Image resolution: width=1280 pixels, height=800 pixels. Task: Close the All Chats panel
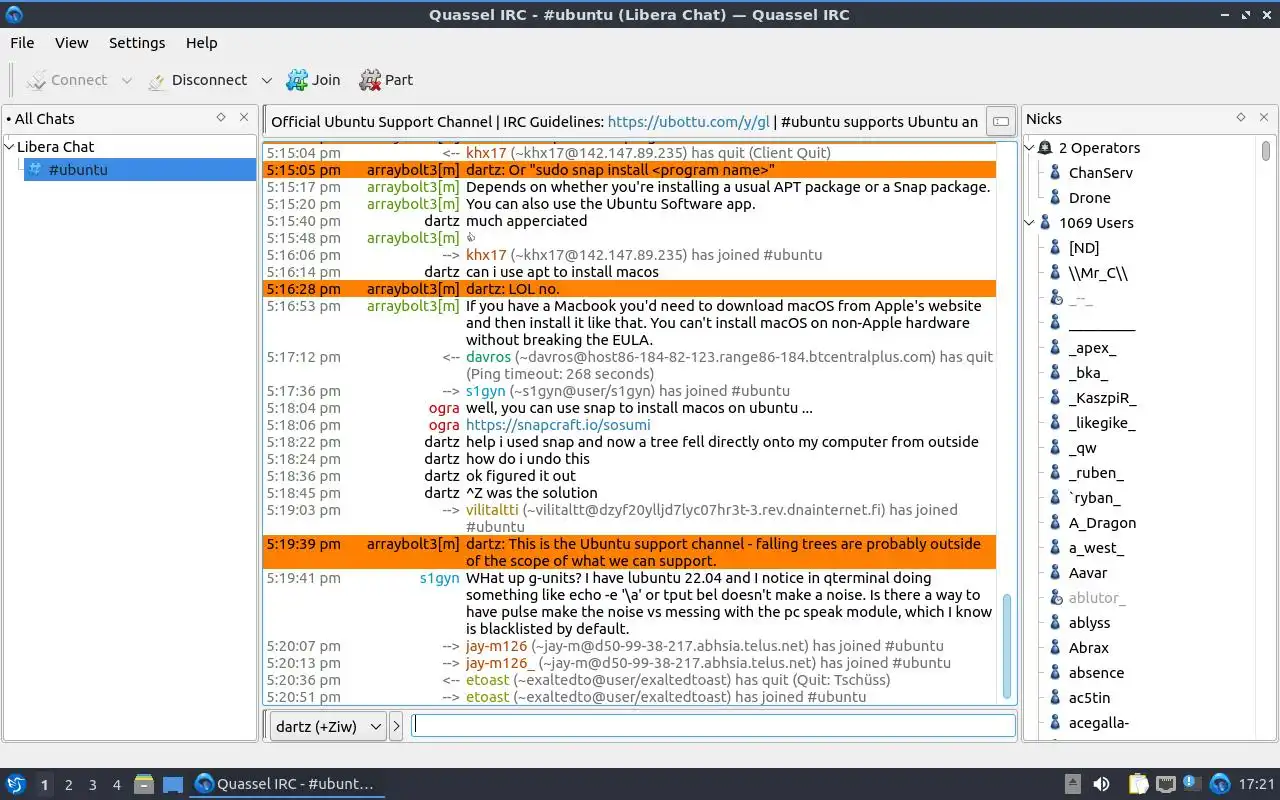pos(243,117)
